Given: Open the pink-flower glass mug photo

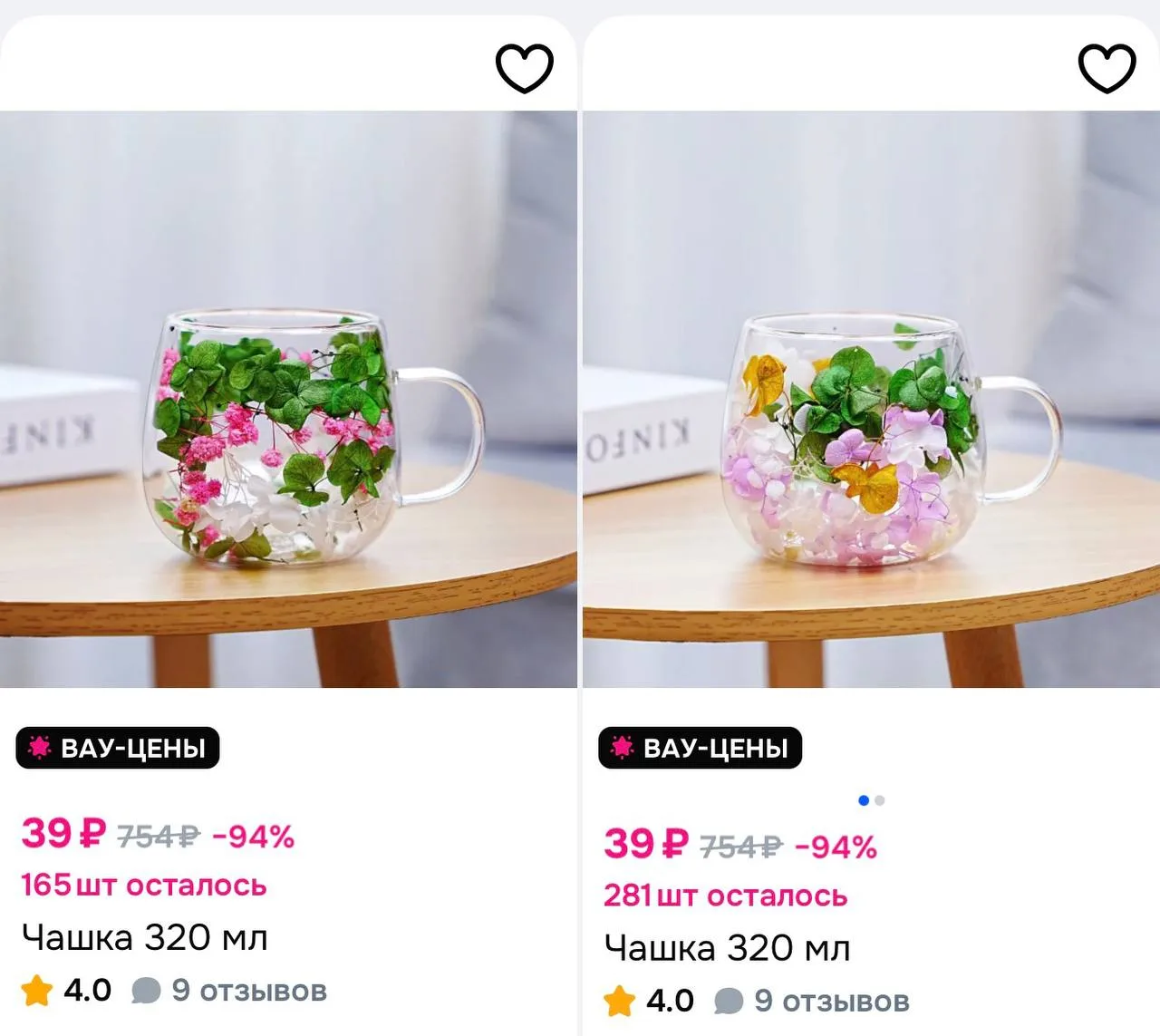Looking at the screenshot, I should pos(288,399).
